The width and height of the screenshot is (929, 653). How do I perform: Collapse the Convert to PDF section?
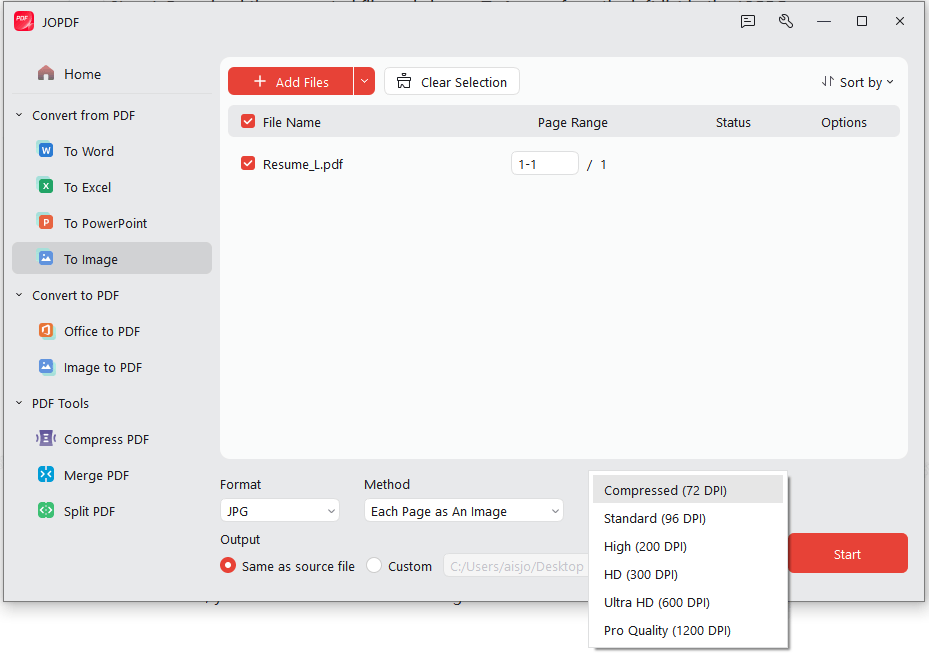pyautogui.click(x=19, y=295)
